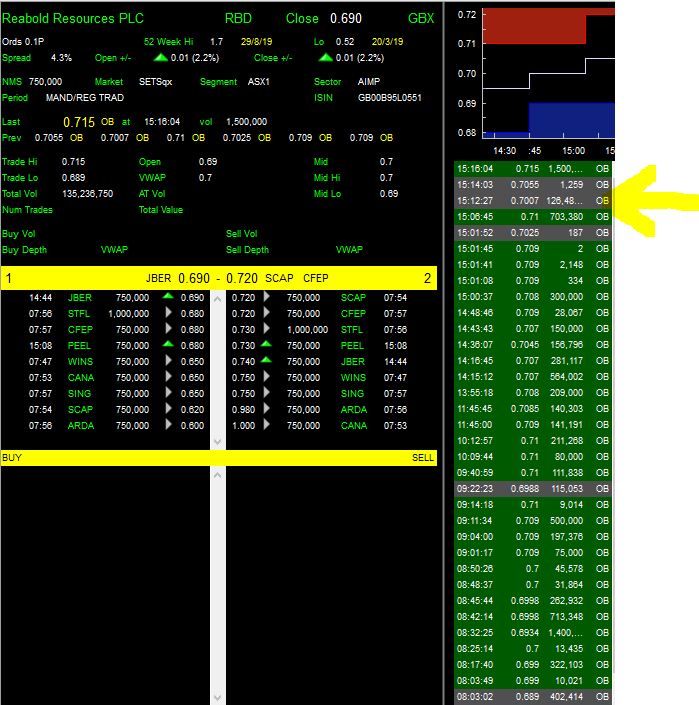Image resolution: width=699 pixels, height=705 pixels.
Task: Click grey arrow on ARDA 0.600 bid row
Action: (169, 424)
